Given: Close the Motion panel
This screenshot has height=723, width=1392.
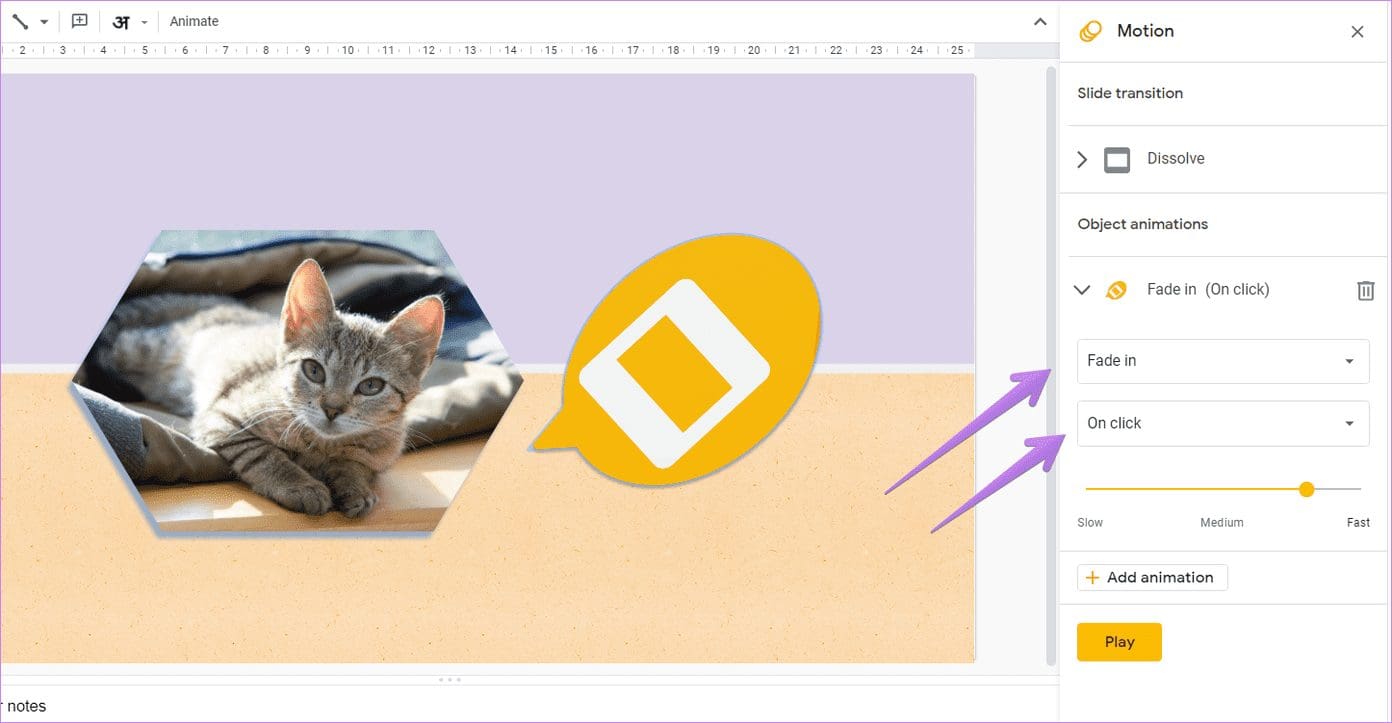Looking at the screenshot, I should point(1357,32).
